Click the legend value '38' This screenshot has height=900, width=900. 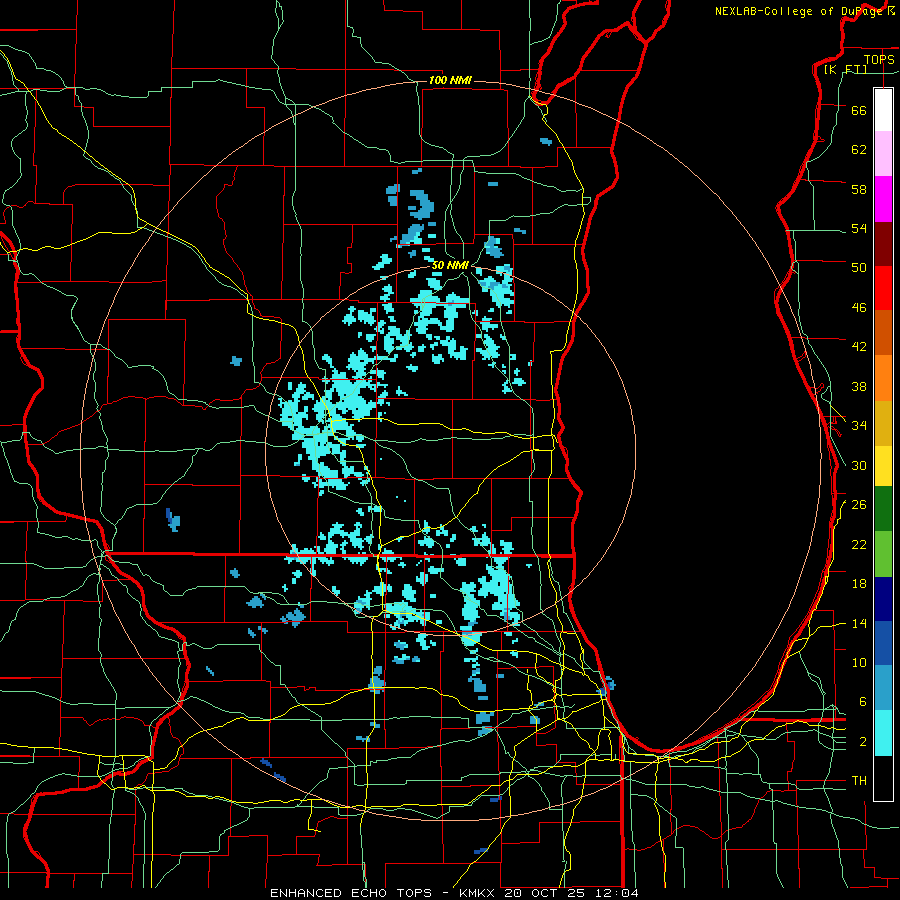[x=859, y=386]
